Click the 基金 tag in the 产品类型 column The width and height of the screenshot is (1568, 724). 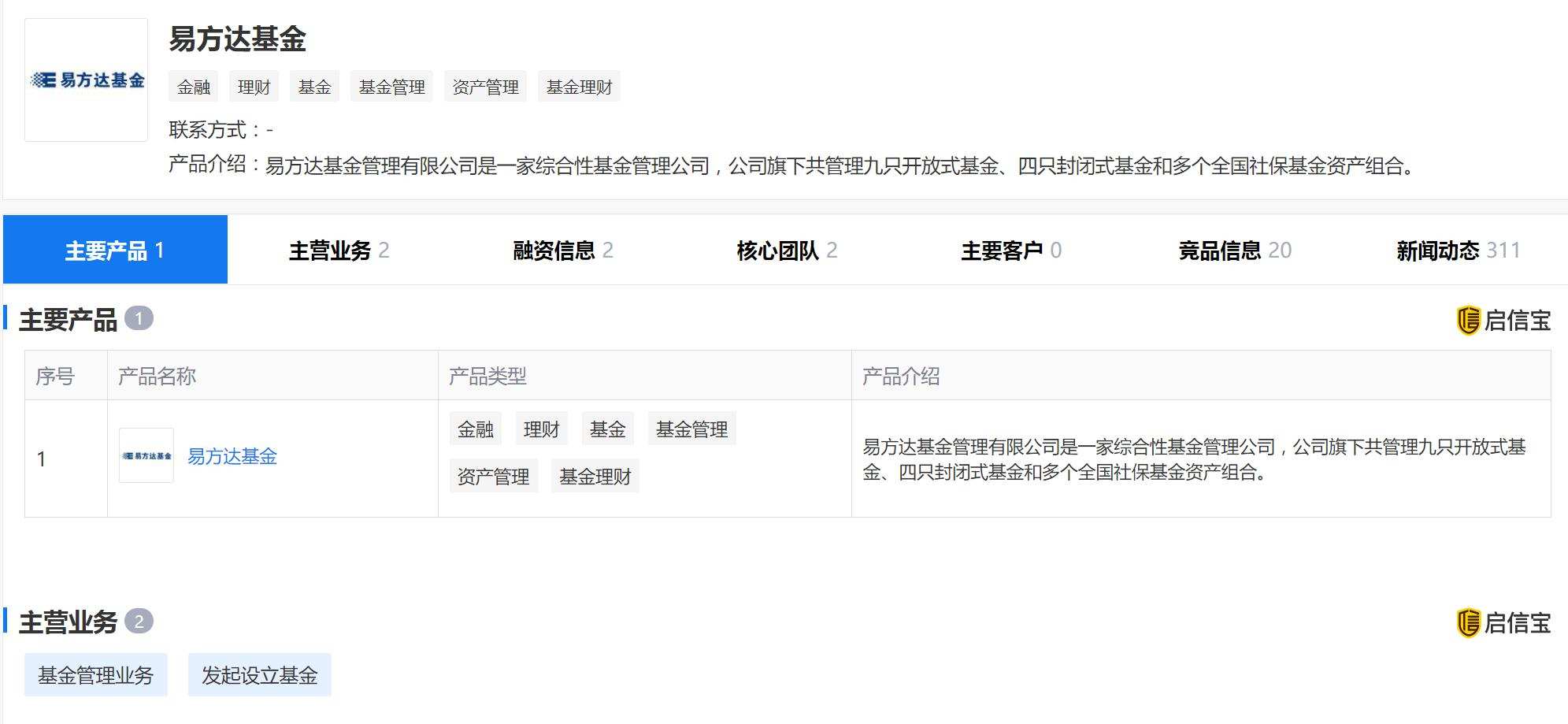608,429
